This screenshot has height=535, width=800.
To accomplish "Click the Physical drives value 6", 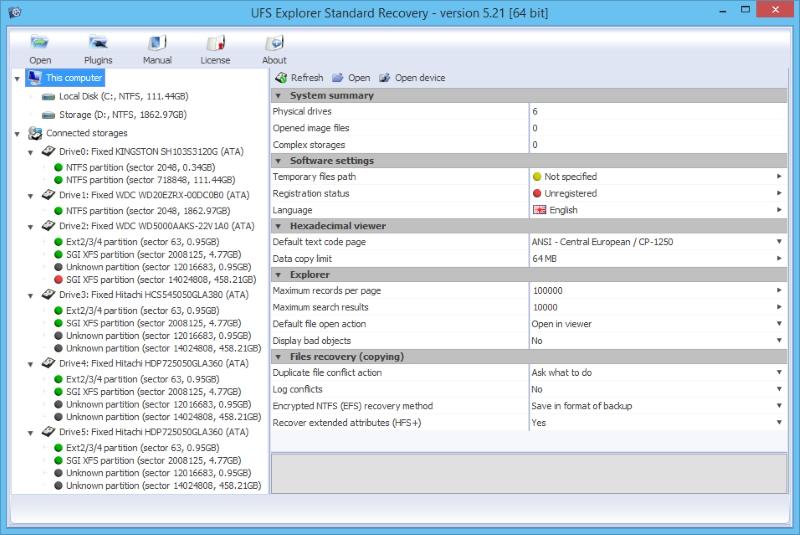I will pos(535,111).
